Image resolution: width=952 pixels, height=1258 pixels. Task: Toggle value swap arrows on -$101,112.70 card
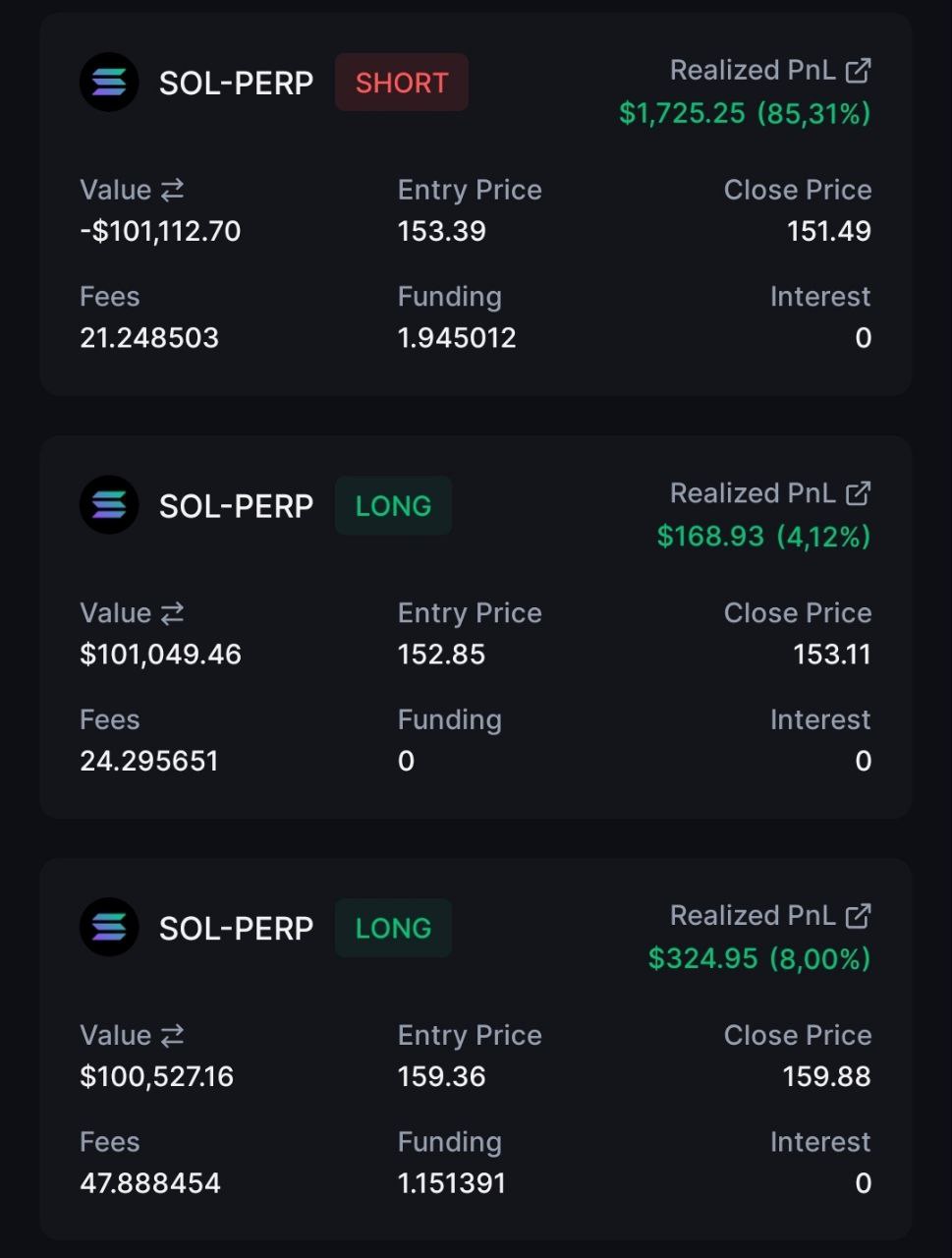tap(172, 191)
